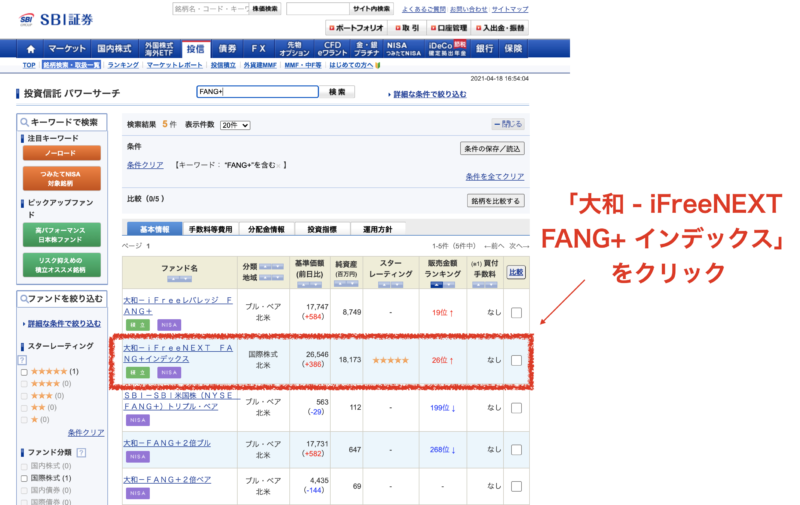Focus the 銘柄名・コード keyword input
The image size is (800, 505).
pos(210,9)
